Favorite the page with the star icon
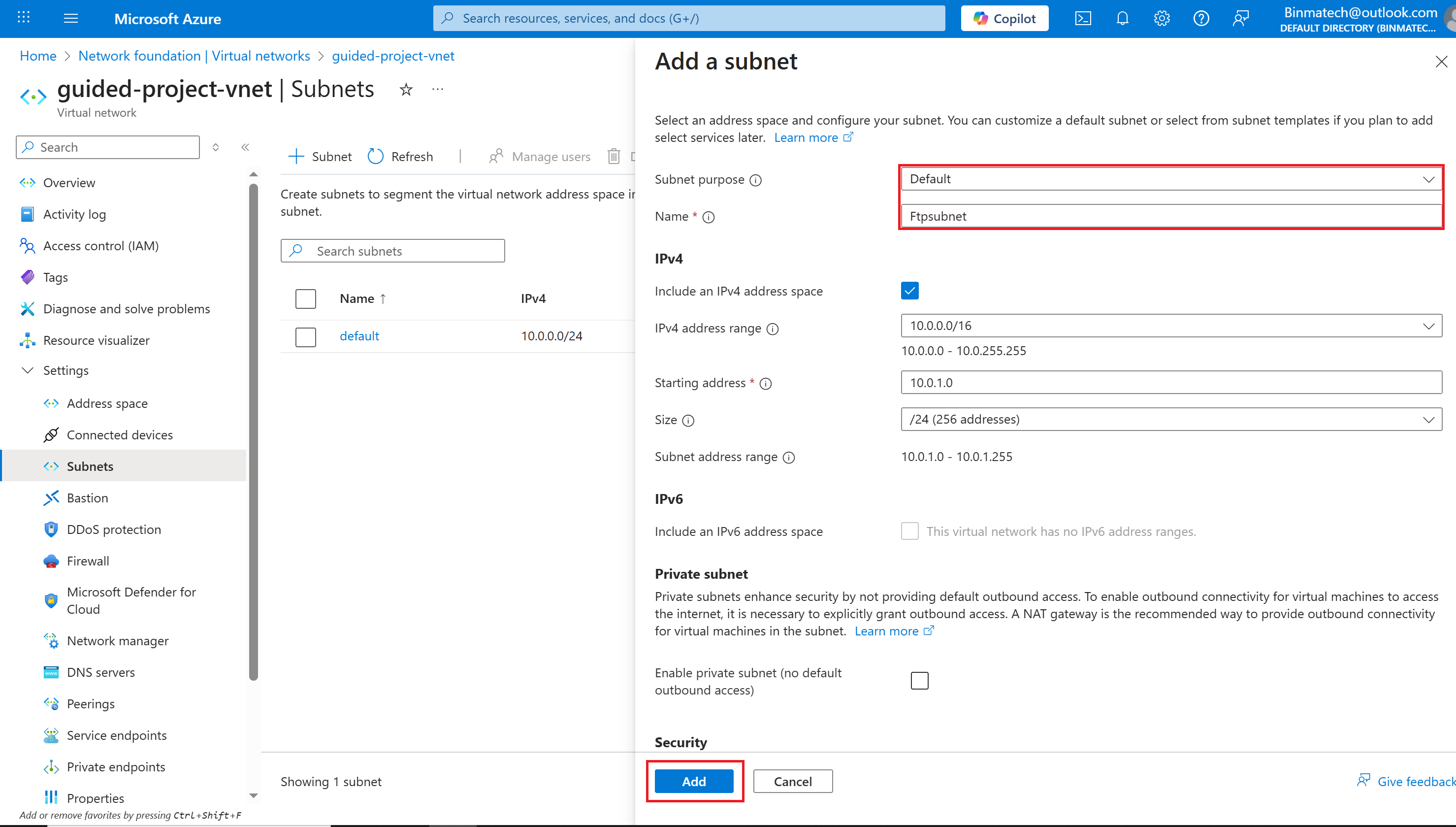This screenshot has height=827, width=1456. 406,90
